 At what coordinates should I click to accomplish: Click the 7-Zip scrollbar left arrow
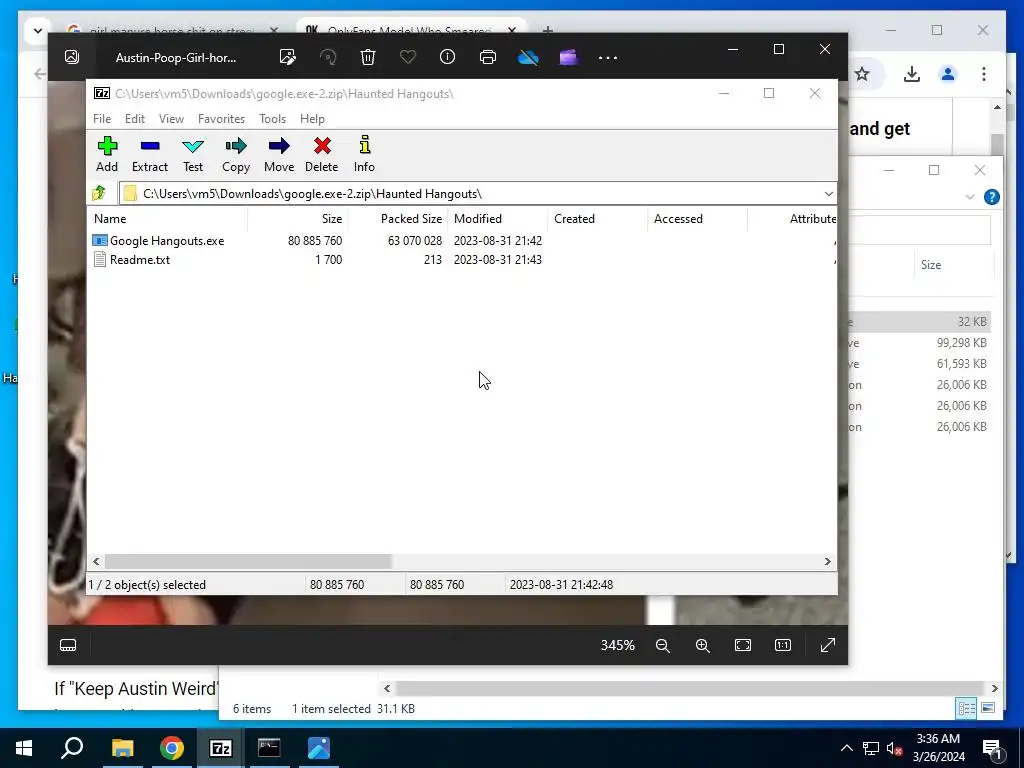pos(97,562)
